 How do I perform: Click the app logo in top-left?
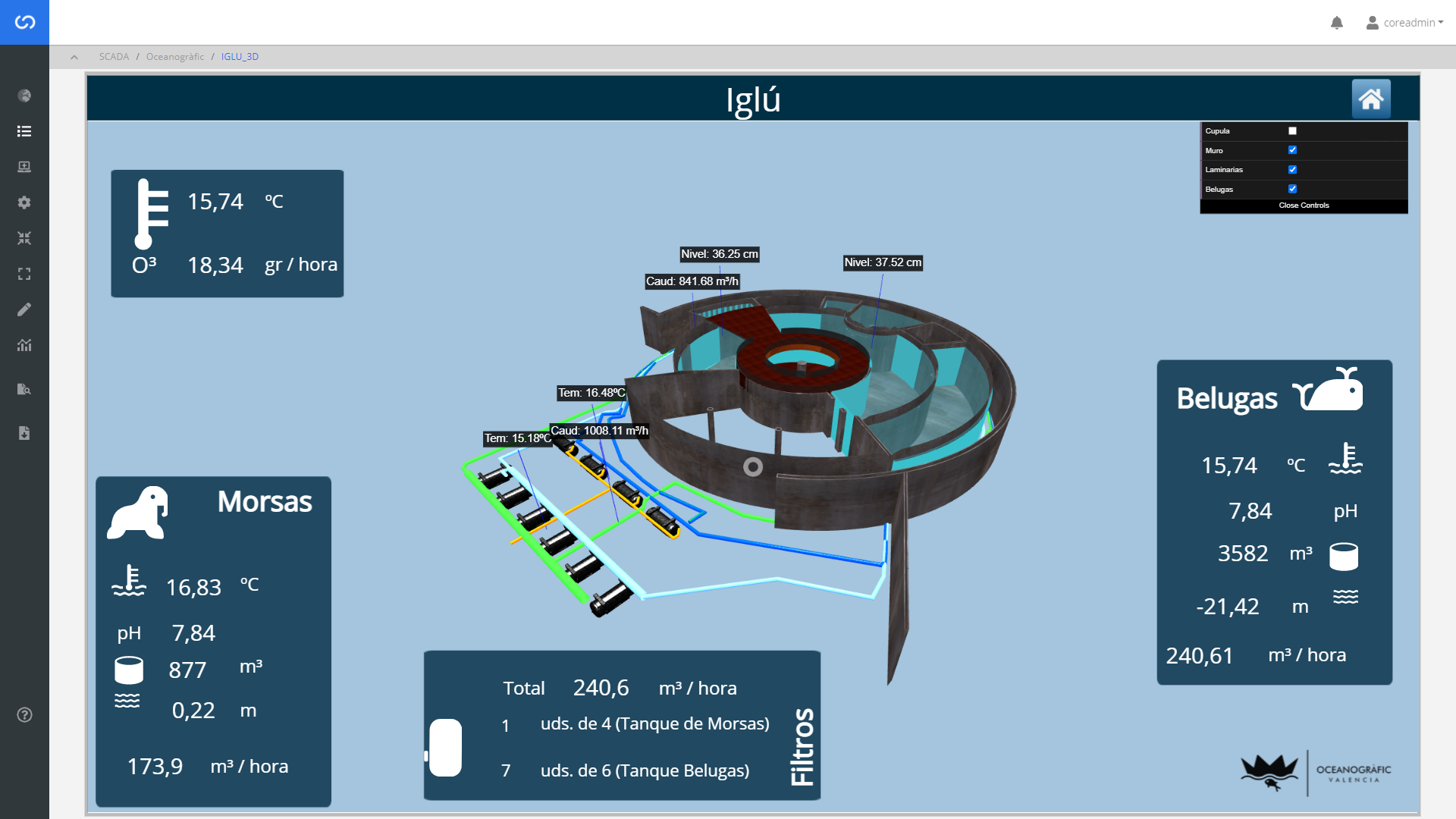pyautogui.click(x=24, y=22)
